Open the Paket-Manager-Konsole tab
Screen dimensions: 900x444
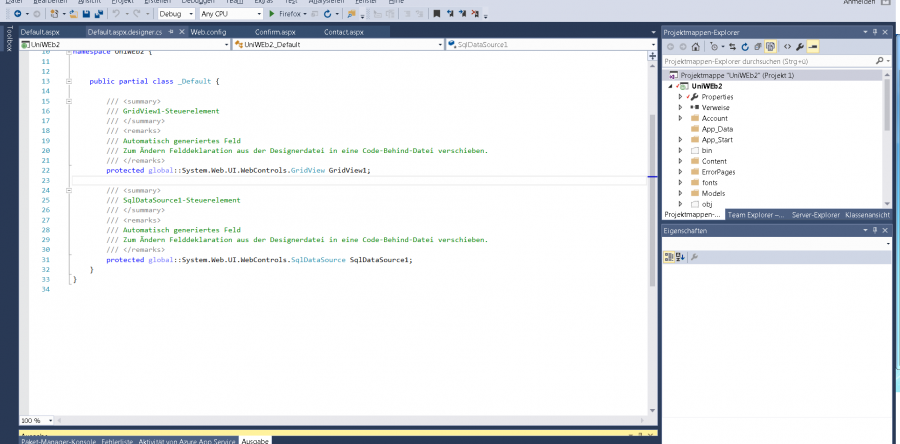pyautogui.click(x=57, y=441)
